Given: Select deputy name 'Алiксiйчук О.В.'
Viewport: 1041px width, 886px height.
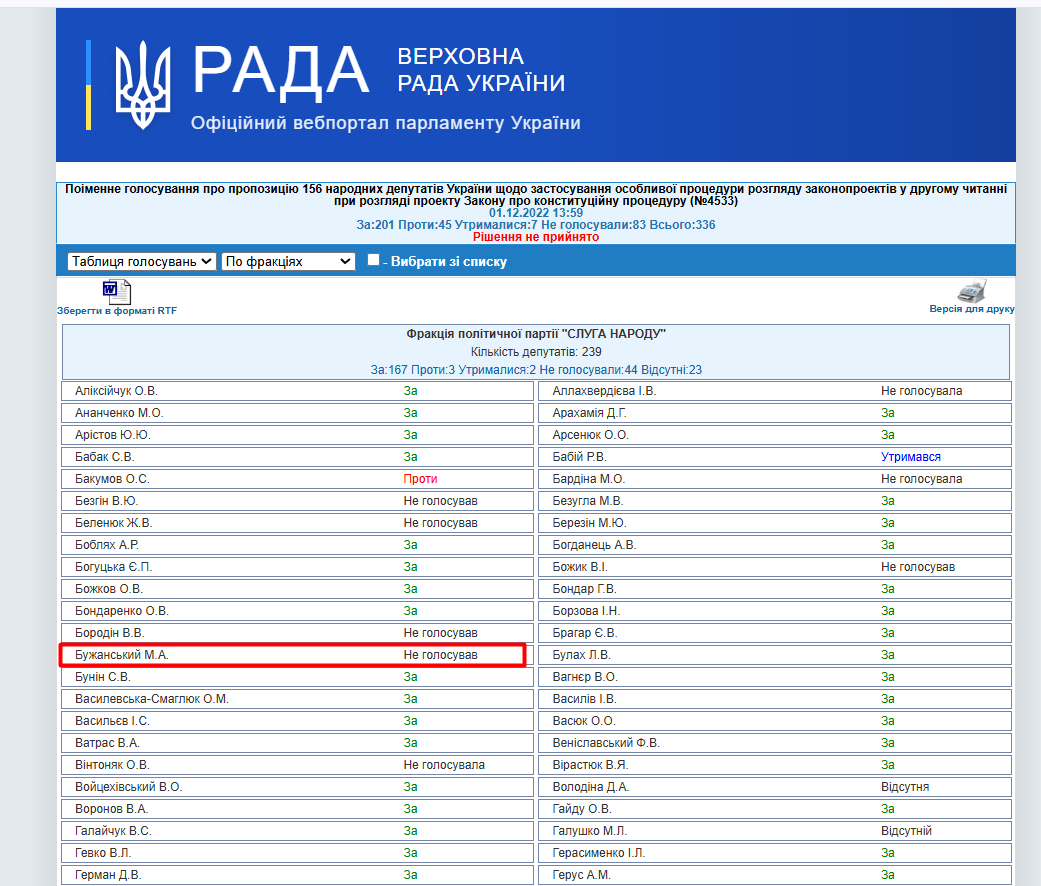Looking at the screenshot, I should tap(116, 391).
